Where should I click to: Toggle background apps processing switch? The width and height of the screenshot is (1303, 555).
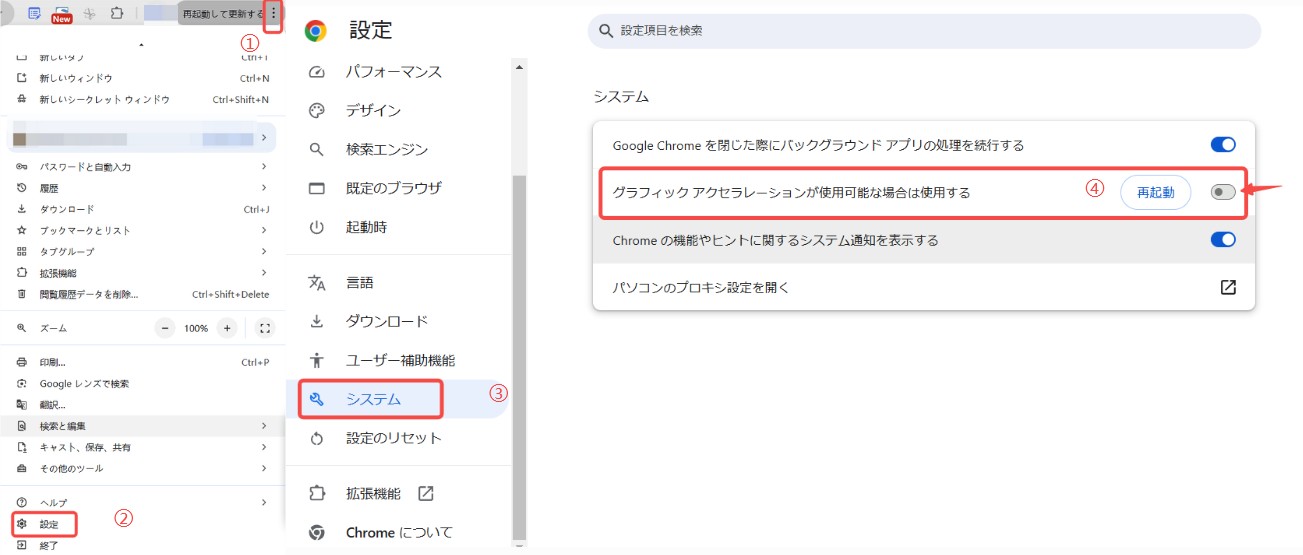coord(1223,145)
